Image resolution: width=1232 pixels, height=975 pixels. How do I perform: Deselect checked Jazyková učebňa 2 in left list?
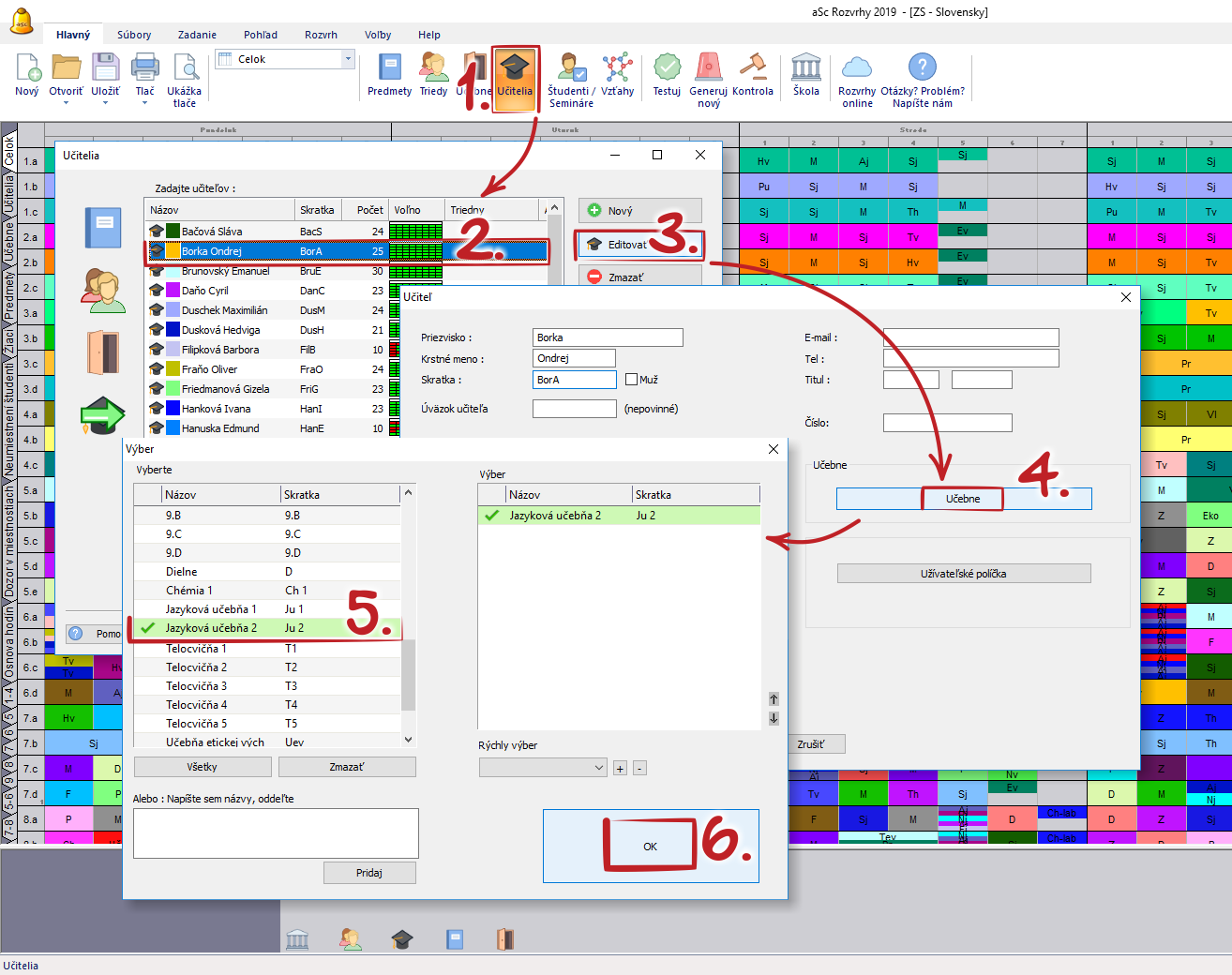pyautogui.click(x=148, y=628)
